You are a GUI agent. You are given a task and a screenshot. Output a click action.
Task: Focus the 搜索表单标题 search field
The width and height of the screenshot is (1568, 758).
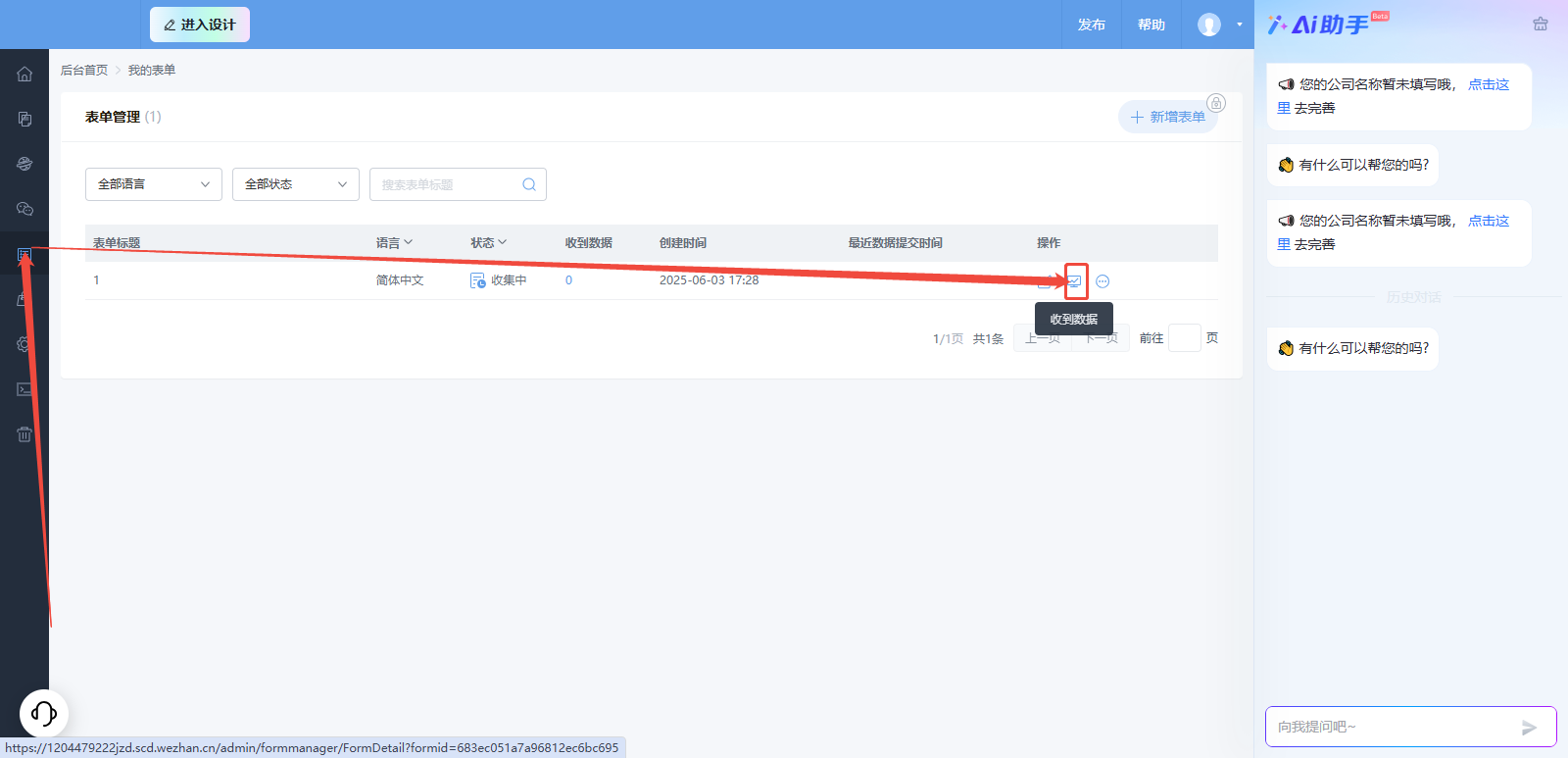point(458,184)
